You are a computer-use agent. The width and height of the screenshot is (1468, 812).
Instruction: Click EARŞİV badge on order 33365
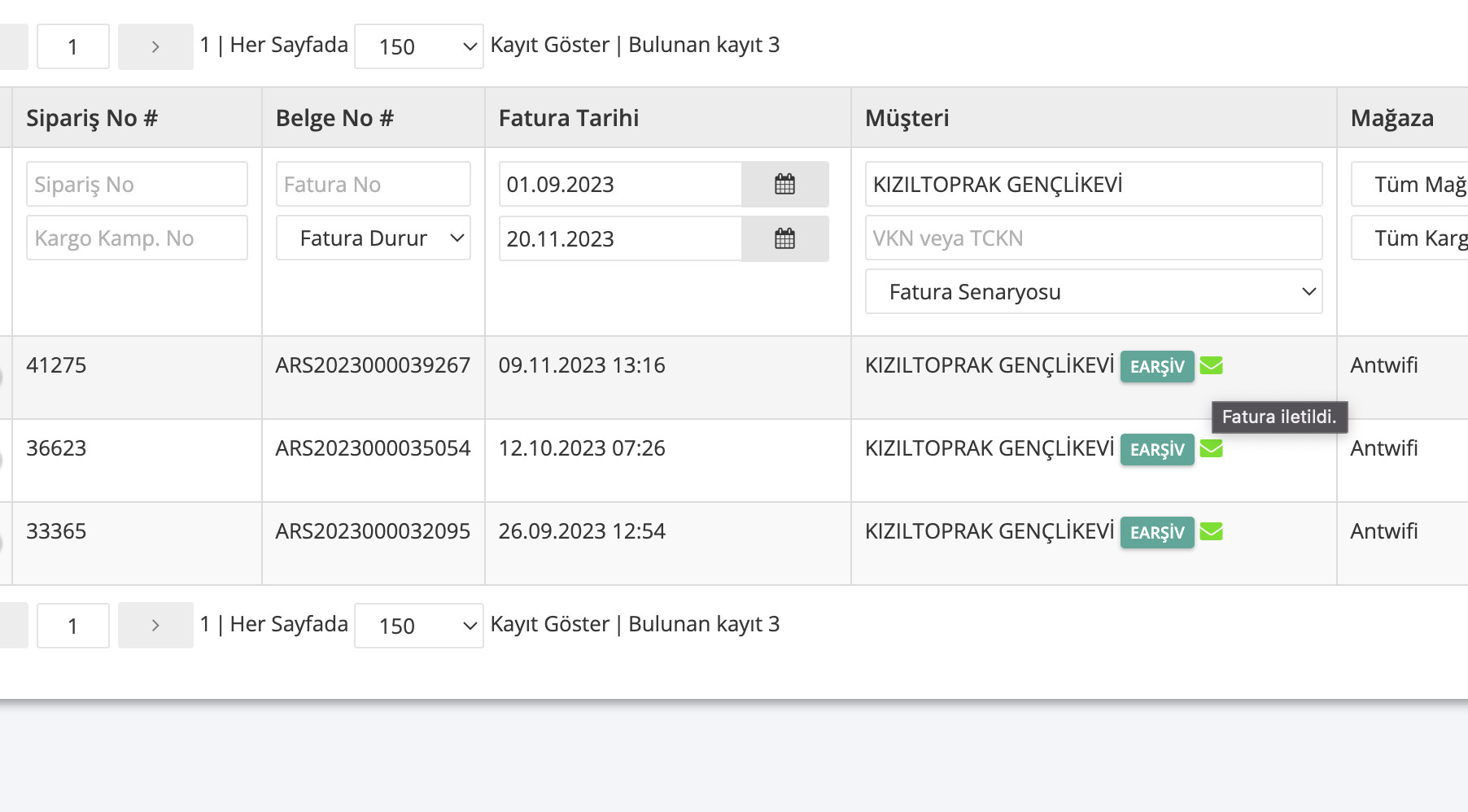pyautogui.click(x=1156, y=533)
